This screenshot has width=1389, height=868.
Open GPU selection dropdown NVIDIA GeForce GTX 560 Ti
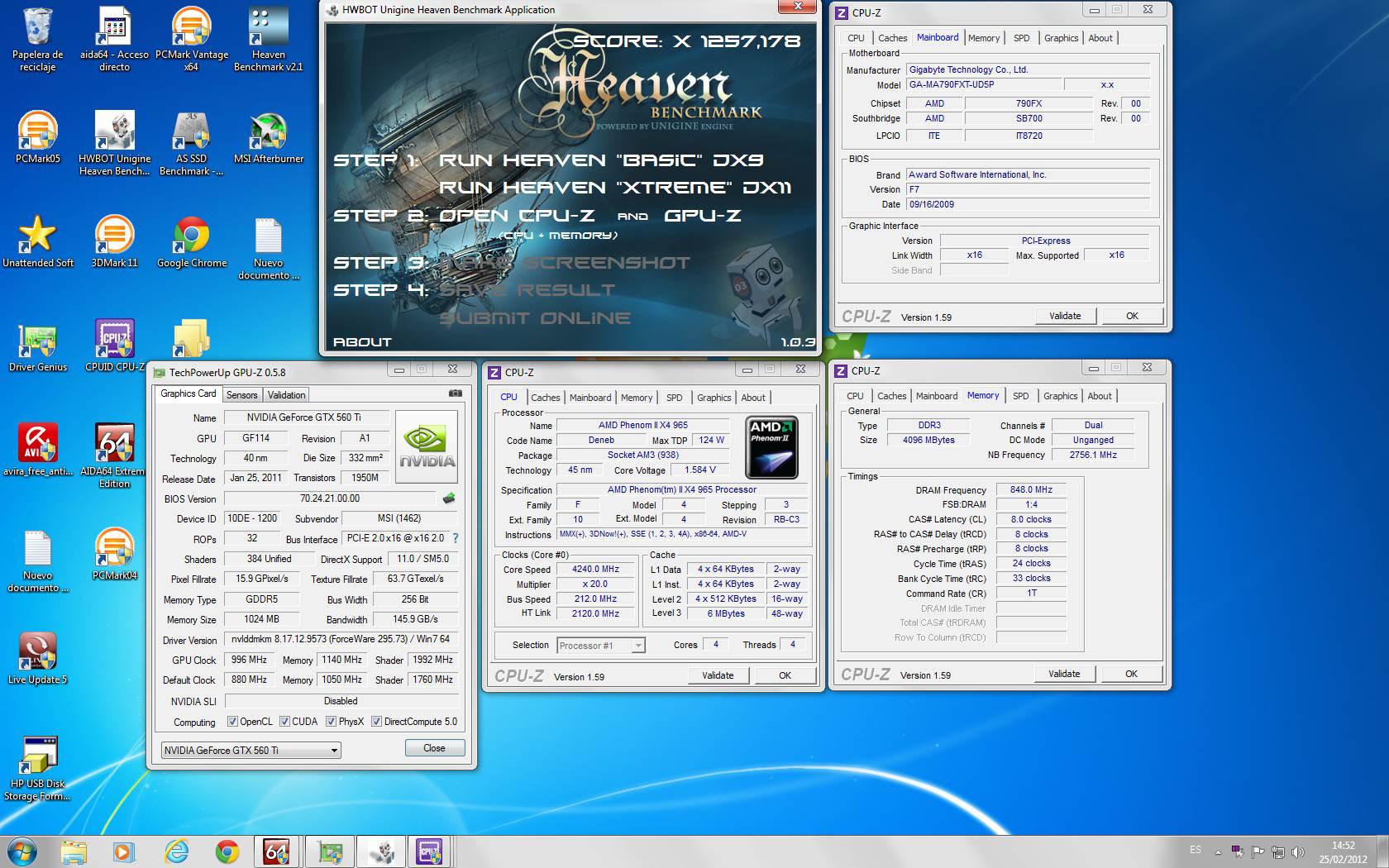(251, 750)
